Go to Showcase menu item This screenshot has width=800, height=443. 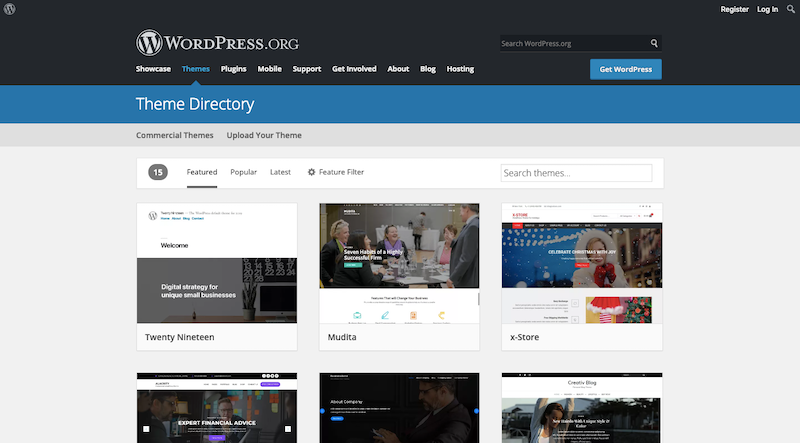(153, 69)
